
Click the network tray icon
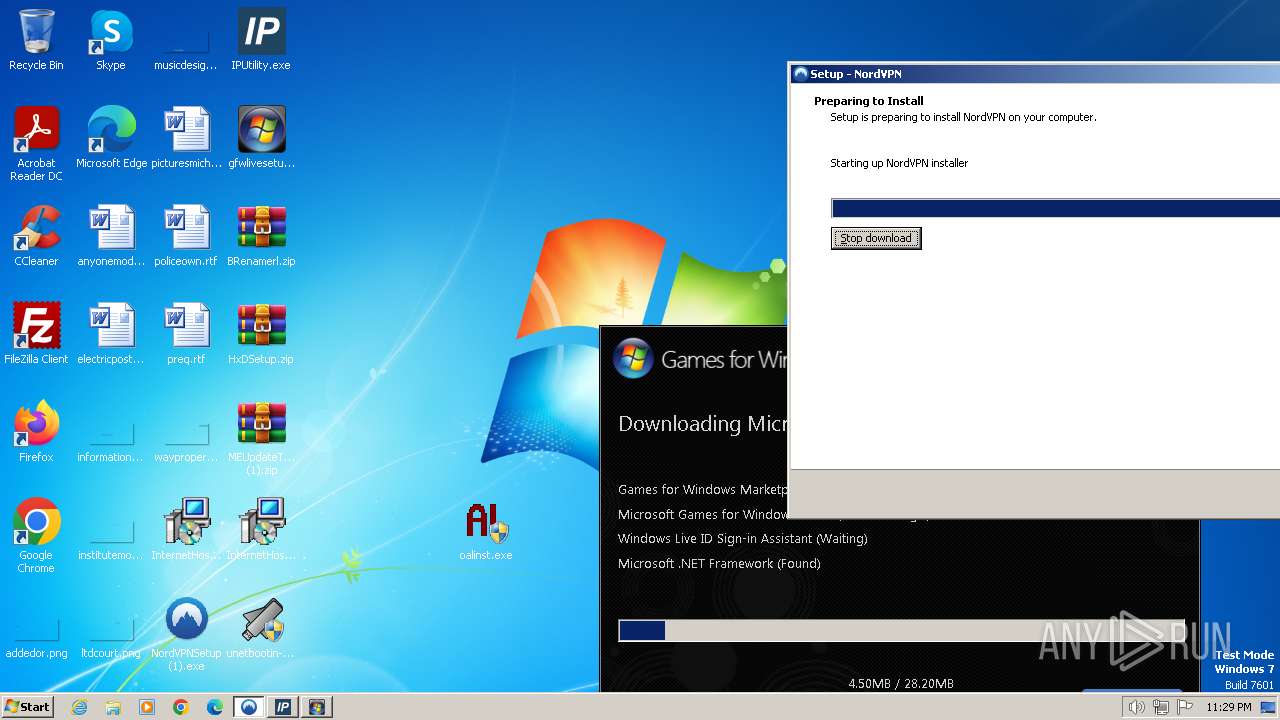point(1160,707)
